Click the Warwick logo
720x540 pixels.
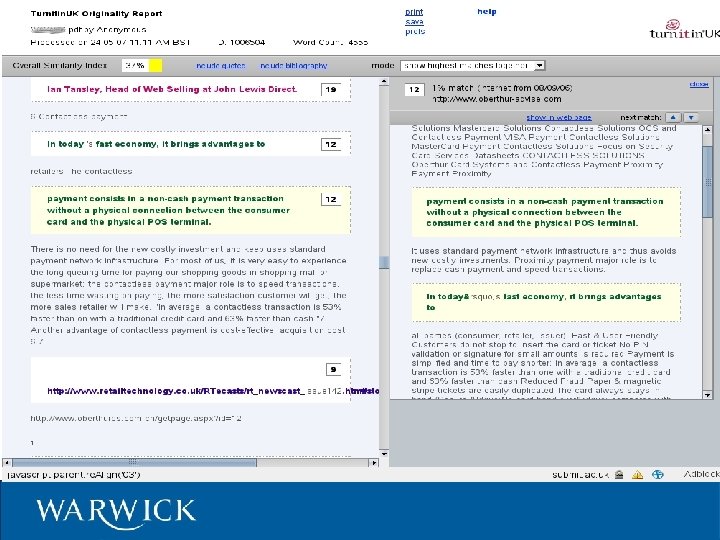(116, 513)
